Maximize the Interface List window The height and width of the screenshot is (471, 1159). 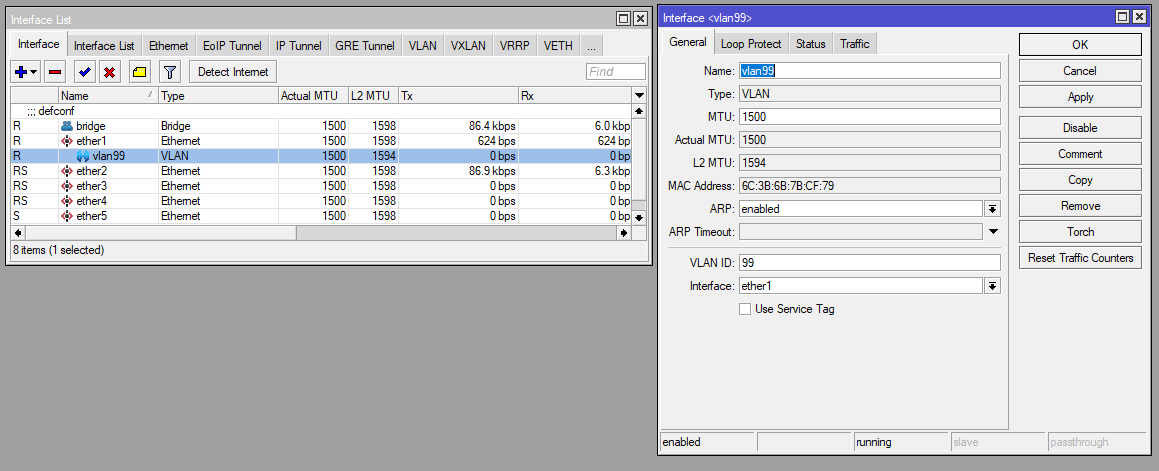623,18
